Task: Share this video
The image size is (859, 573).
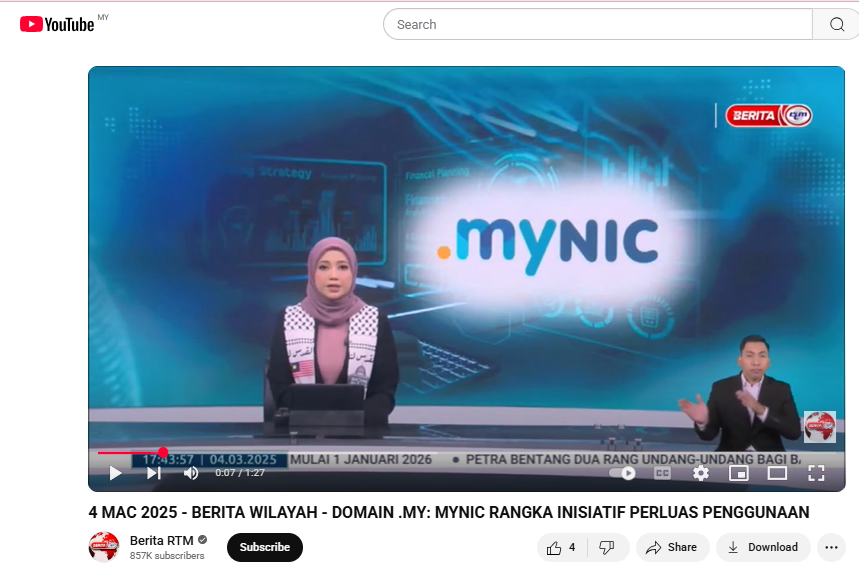Action: click(x=672, y=547)
